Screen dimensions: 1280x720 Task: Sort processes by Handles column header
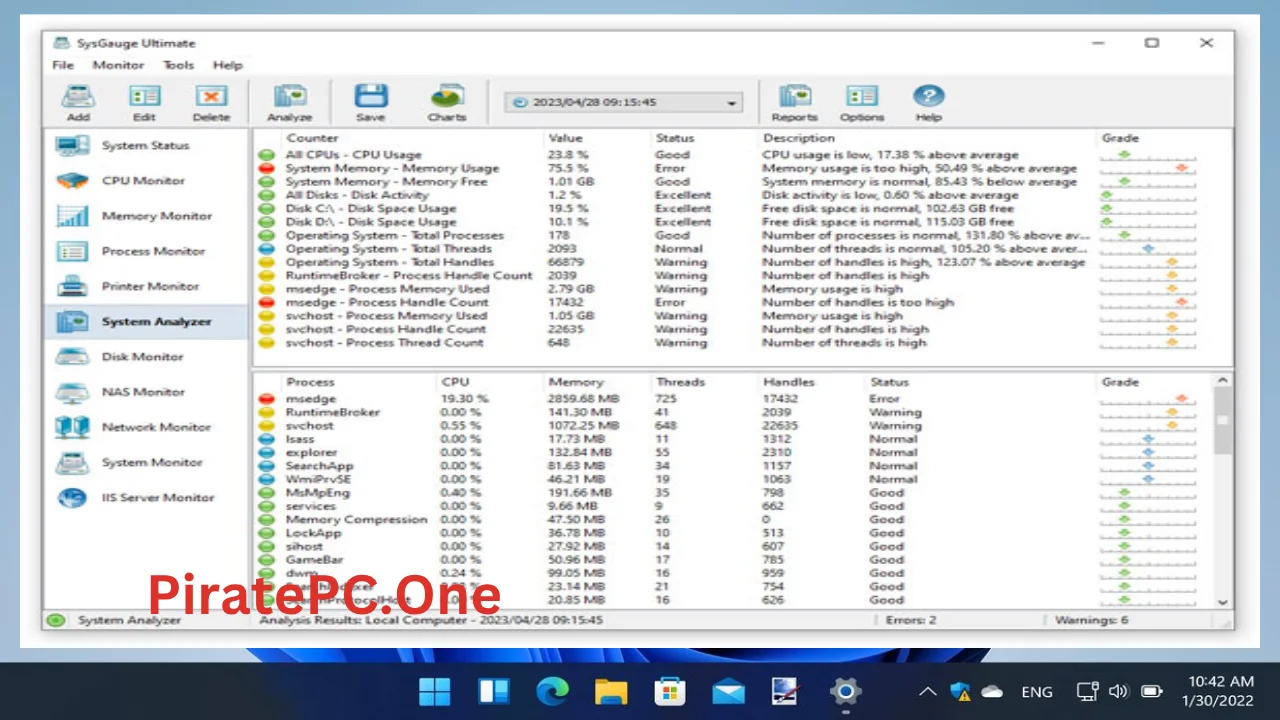[790, 382]
